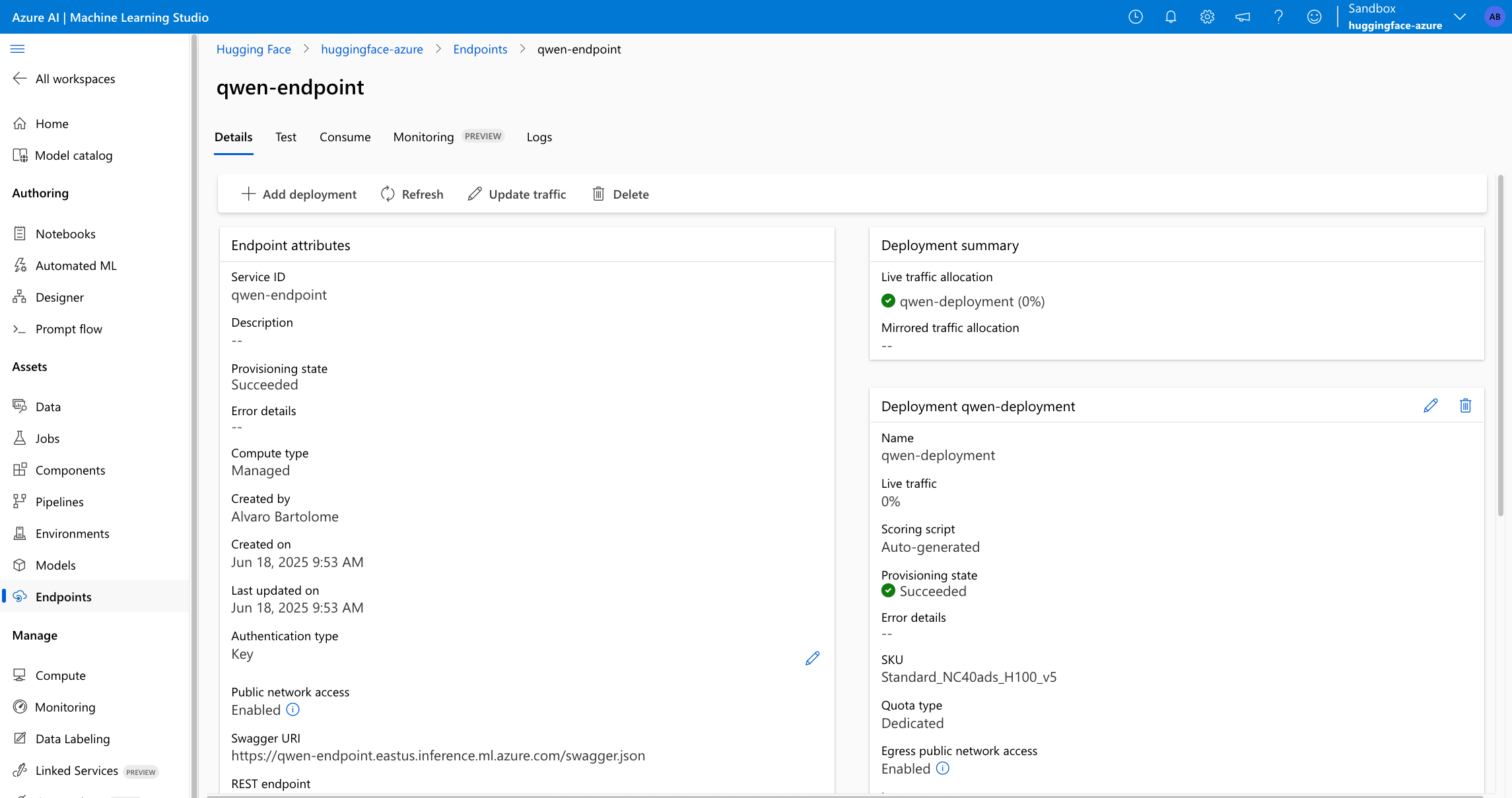Click Add deployment
Screen dimensions: 1512x798
click(x=299, y=194)
